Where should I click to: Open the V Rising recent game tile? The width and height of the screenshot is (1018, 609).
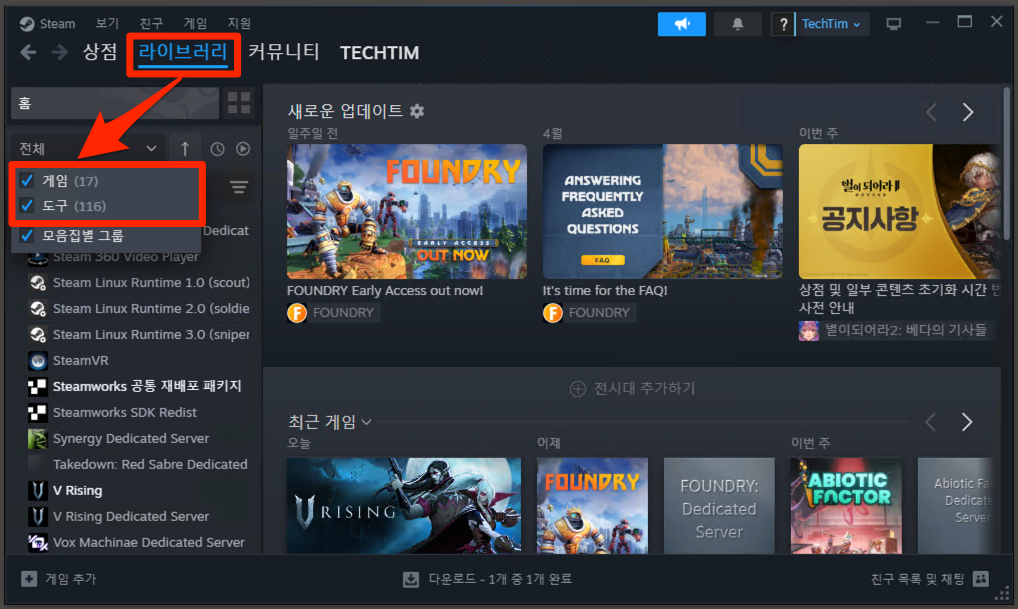click(404, 506)
